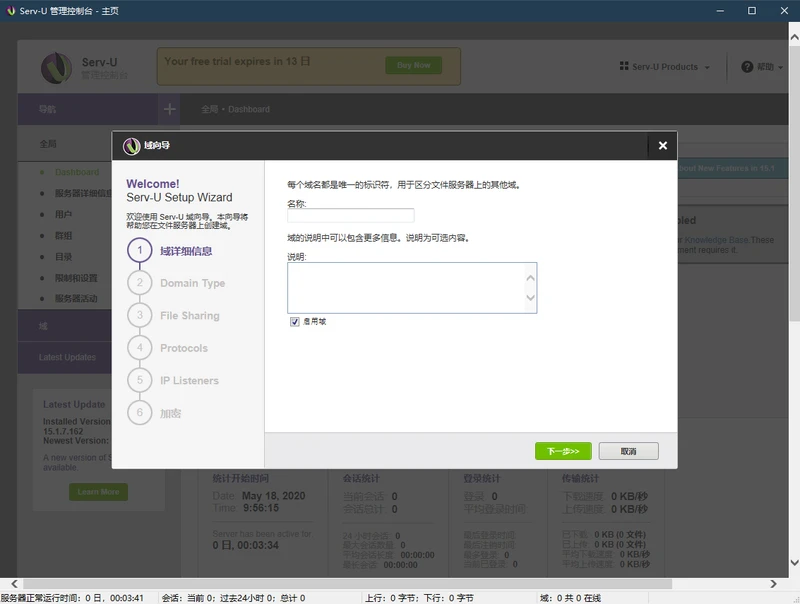Click the domains online status text

(570, 598)
